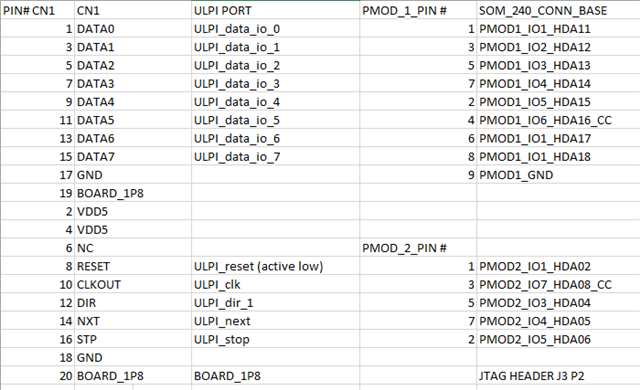Select the SOM_240_CONN_BASE header cell

pos(558,10)
